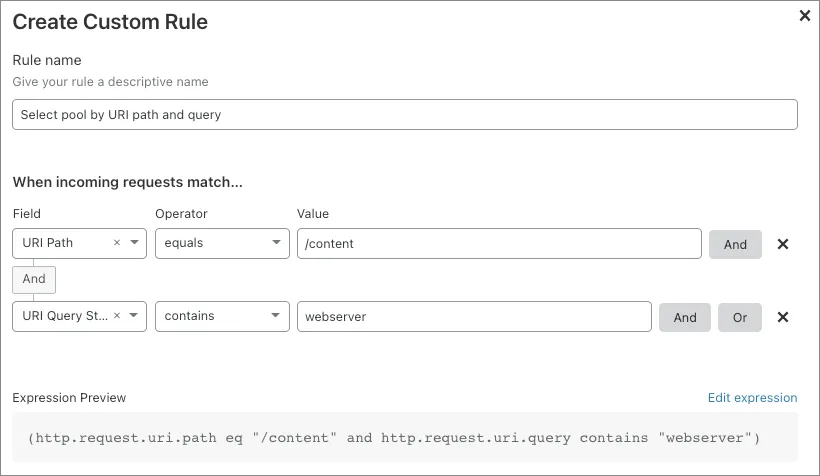
Task: Click the Rule name label
Action: tap(47, 61)
